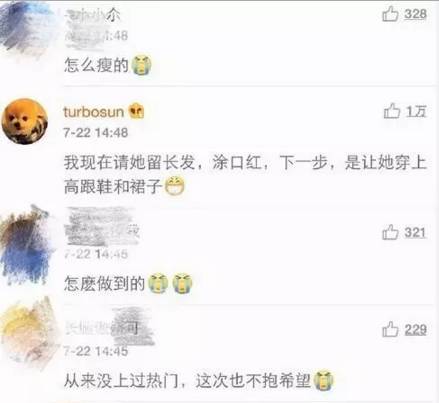Like the comment with 328 likes
The image size is (439, 403).
point(390,14)
